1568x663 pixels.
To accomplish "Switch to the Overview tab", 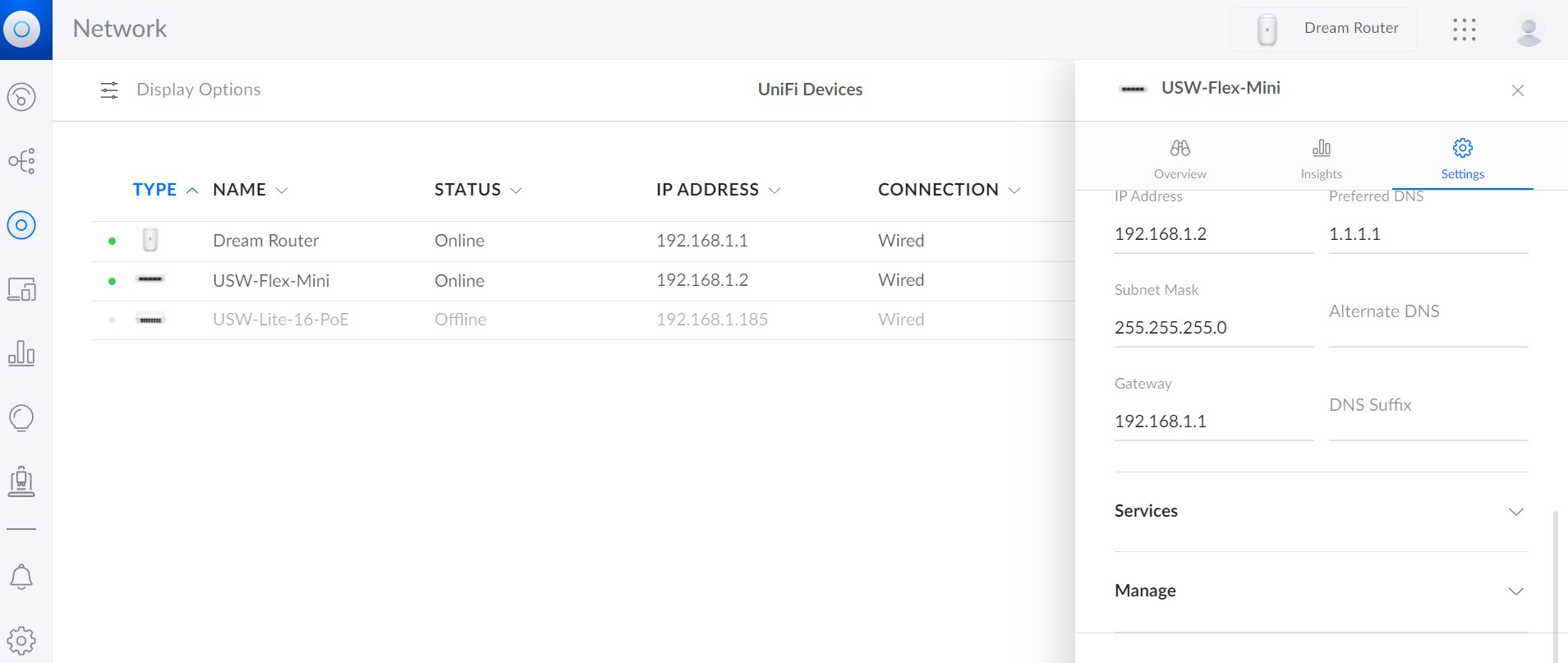I will coord(1180,159).
